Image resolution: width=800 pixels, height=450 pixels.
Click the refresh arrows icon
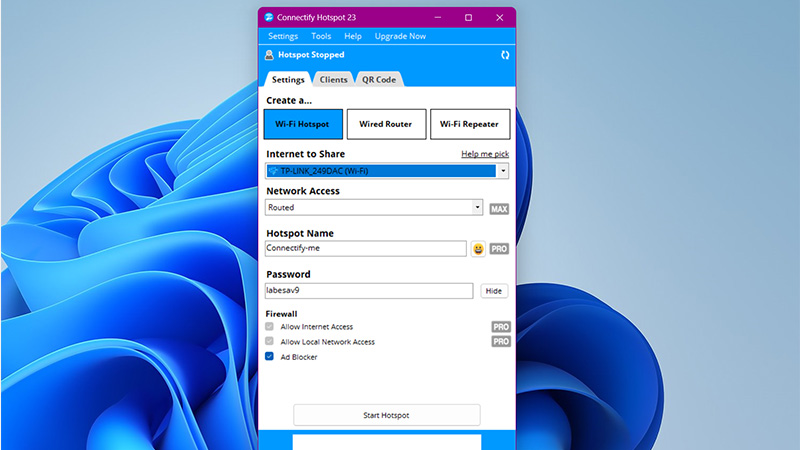click(x=505, y=55)
